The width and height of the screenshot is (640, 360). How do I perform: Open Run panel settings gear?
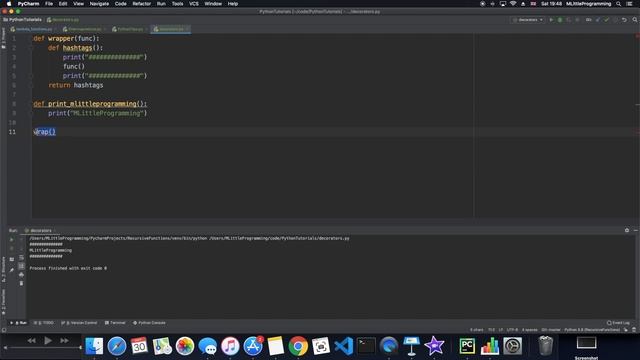click(627, 230)
